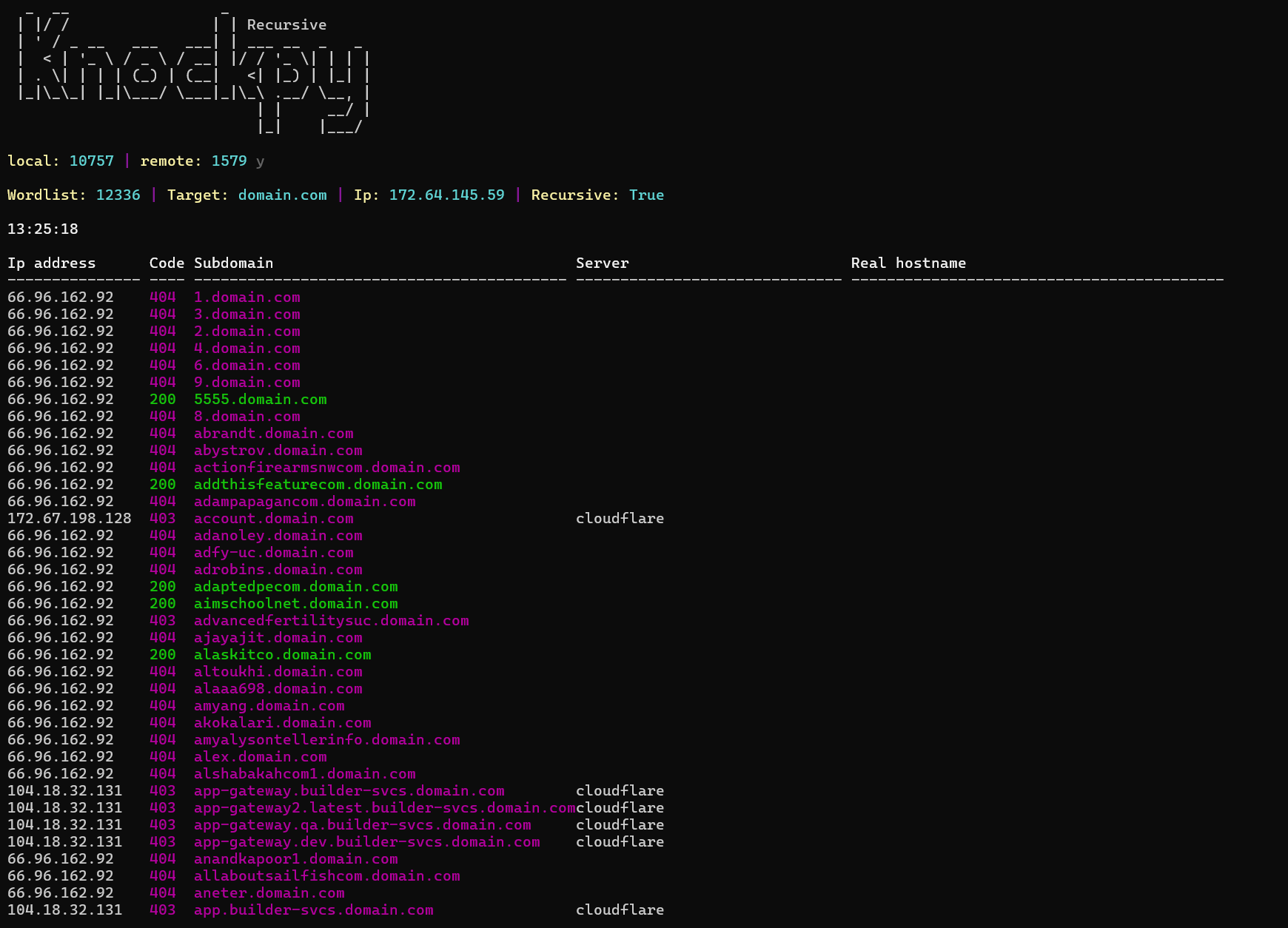Click the Code column header
The width and height of the screenshot is (1288, 928).
click(167, 263)
